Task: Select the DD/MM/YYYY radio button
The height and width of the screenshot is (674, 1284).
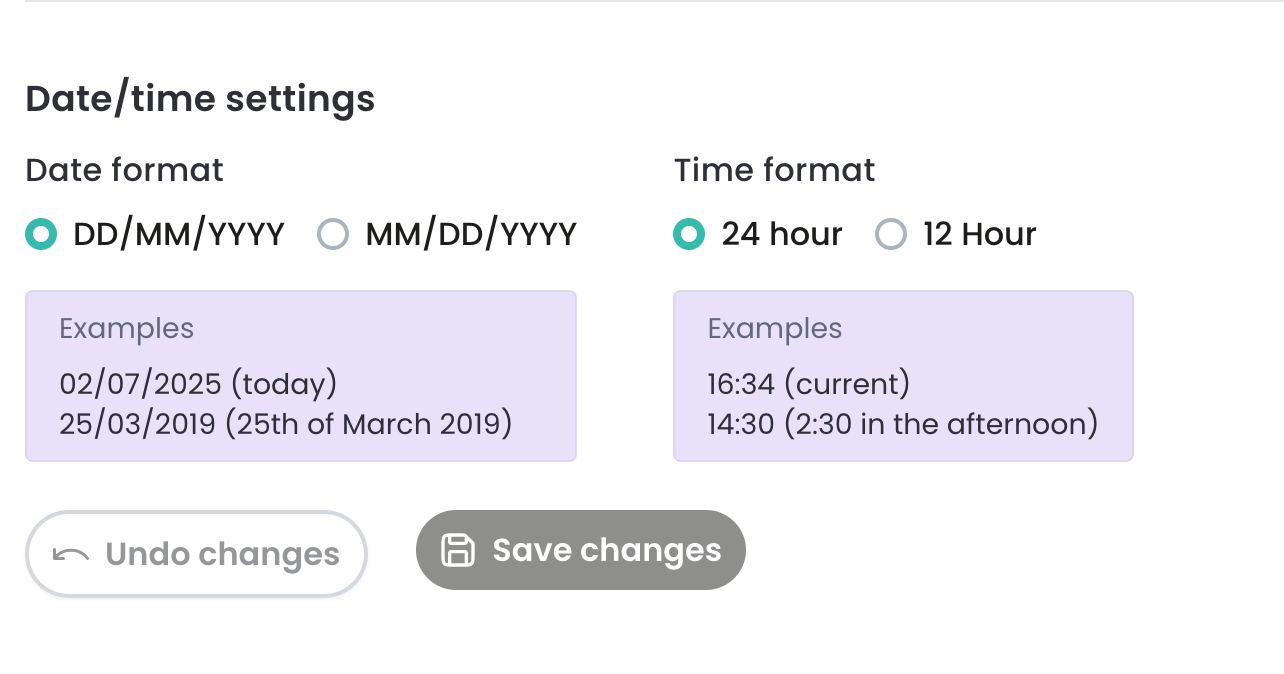Action: tap(40, 235)
